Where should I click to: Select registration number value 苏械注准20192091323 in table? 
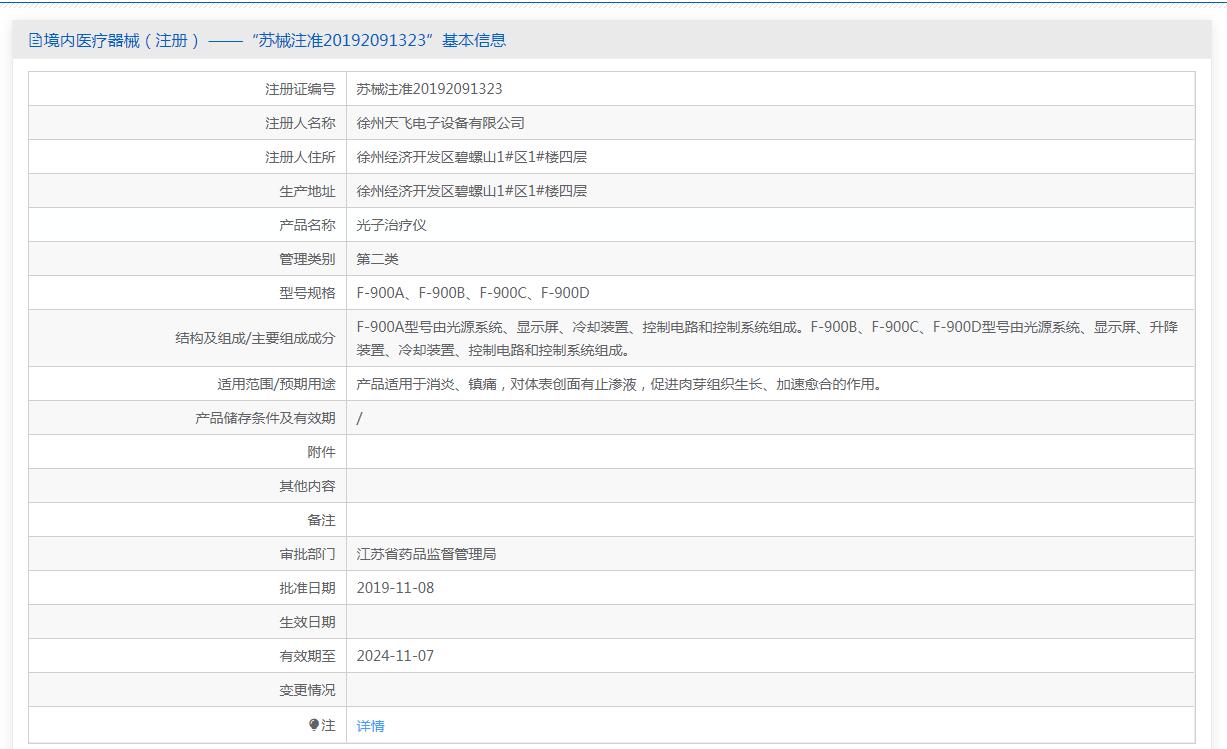429,89
